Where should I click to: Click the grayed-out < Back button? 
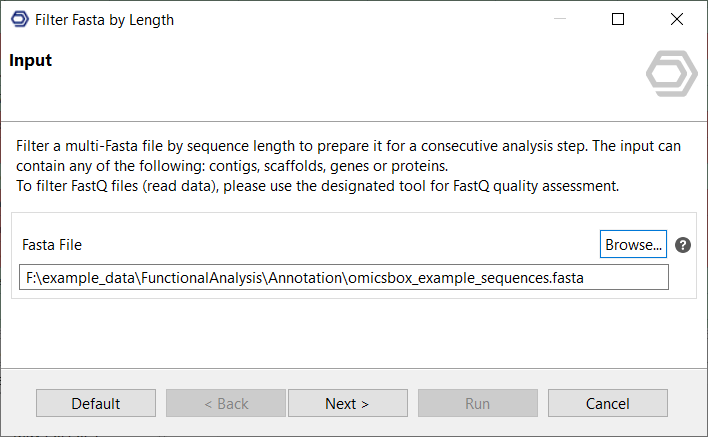pos(226,403)
